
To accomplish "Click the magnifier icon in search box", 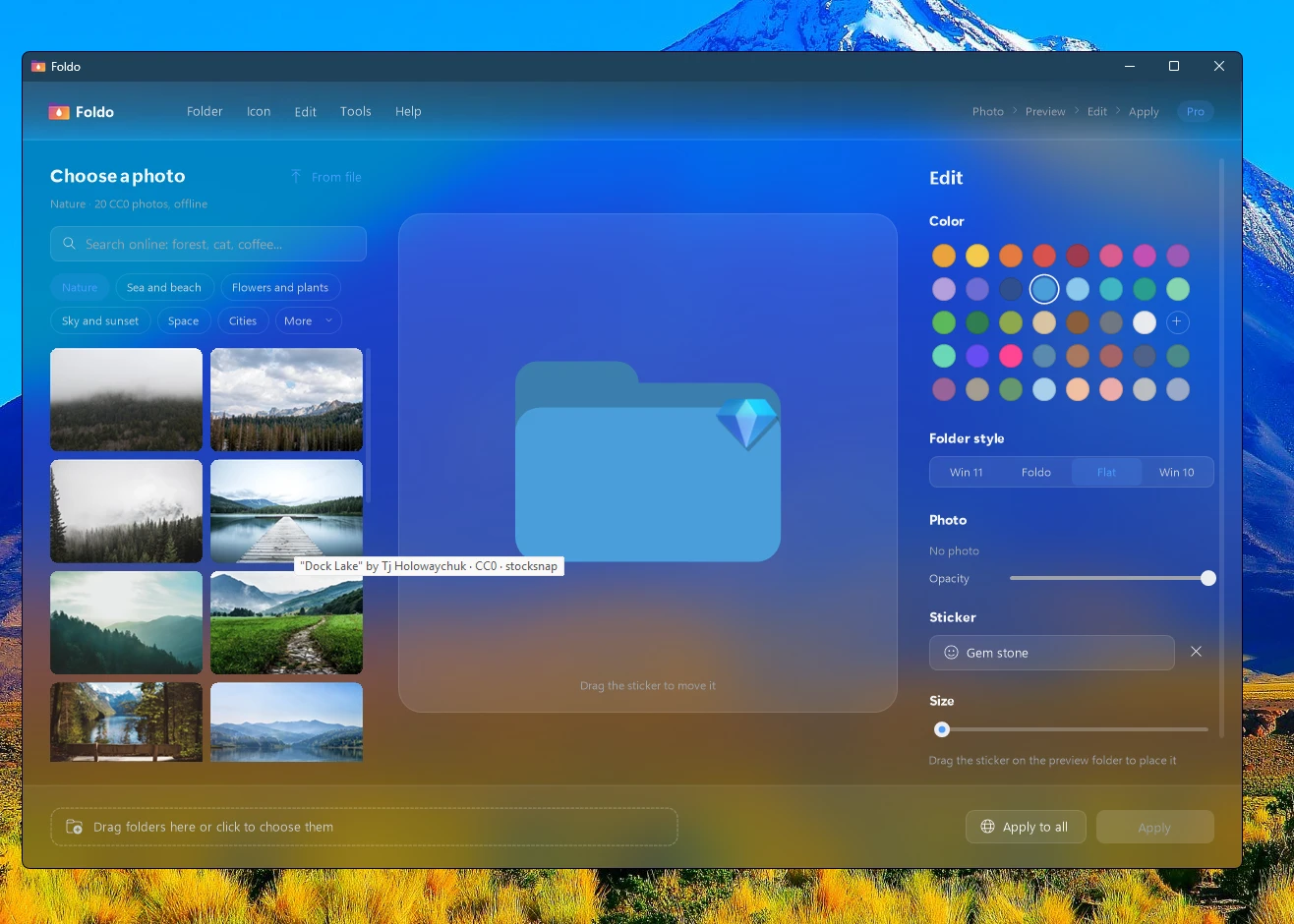I will [69, 243].
